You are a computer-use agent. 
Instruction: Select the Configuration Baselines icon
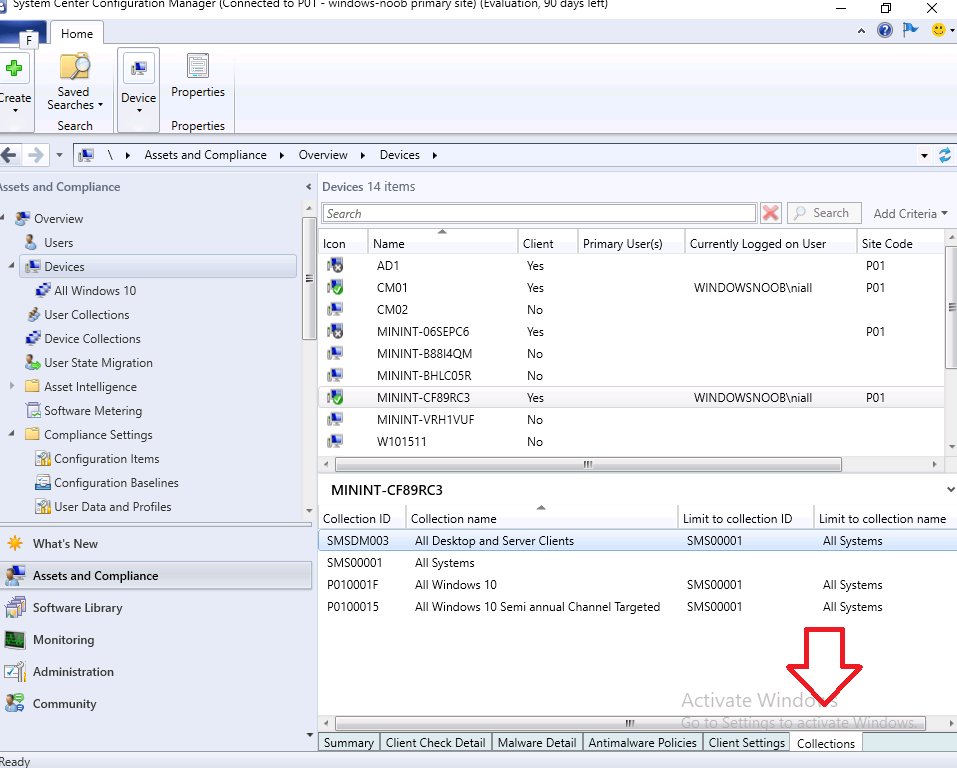click(43, 482)
